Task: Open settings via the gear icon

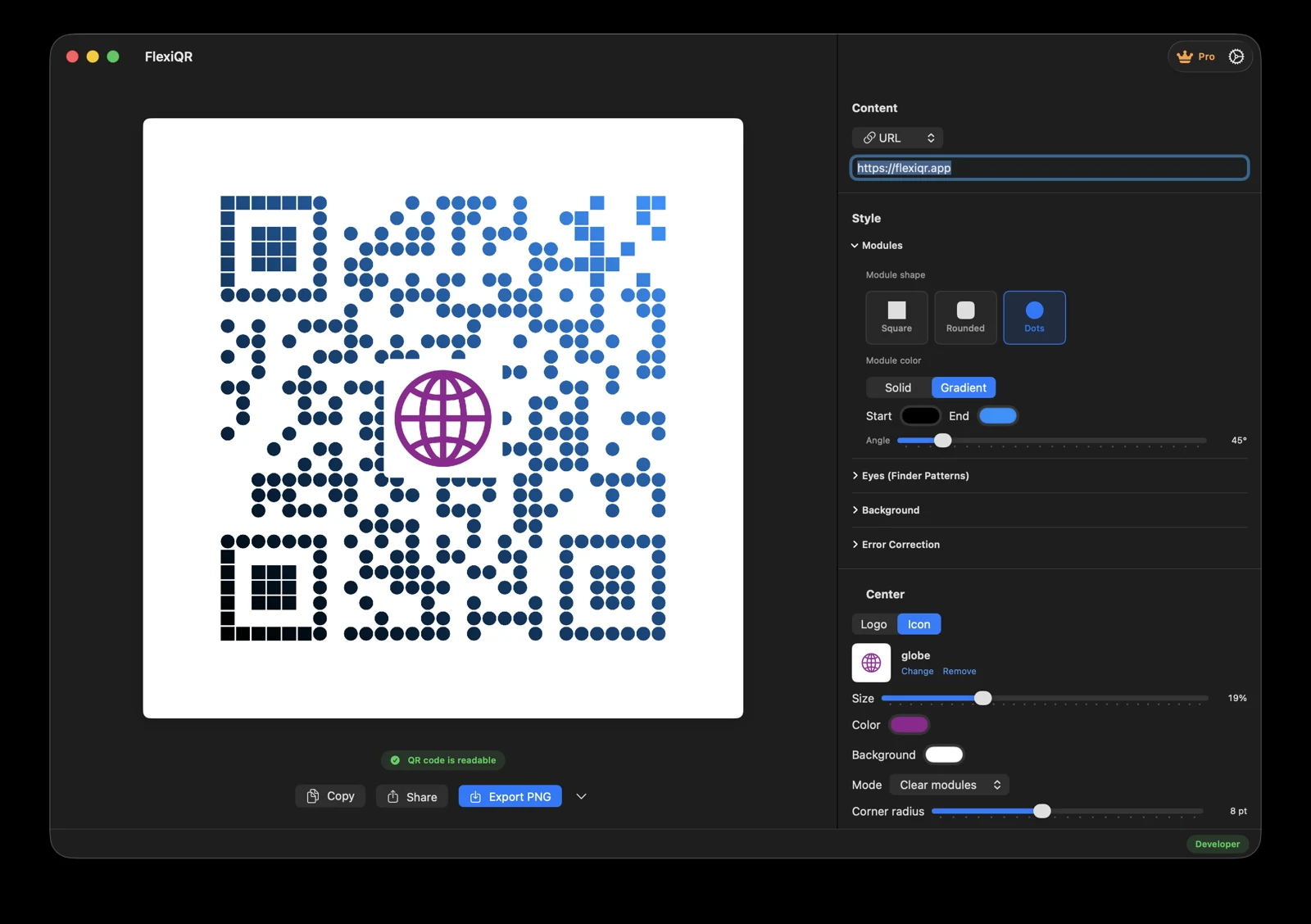Action: coord(1236,57)
